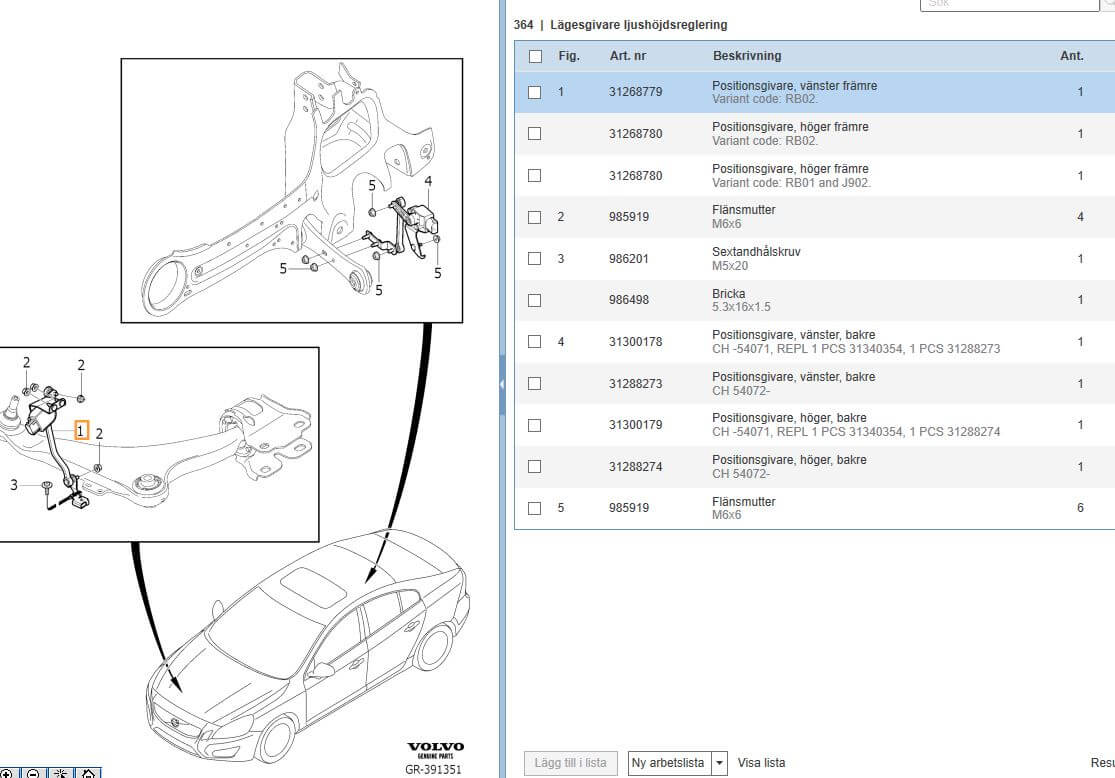
Task: Check the Sextandhålskruv 986201 checkbox
Action: coord(535,259)
